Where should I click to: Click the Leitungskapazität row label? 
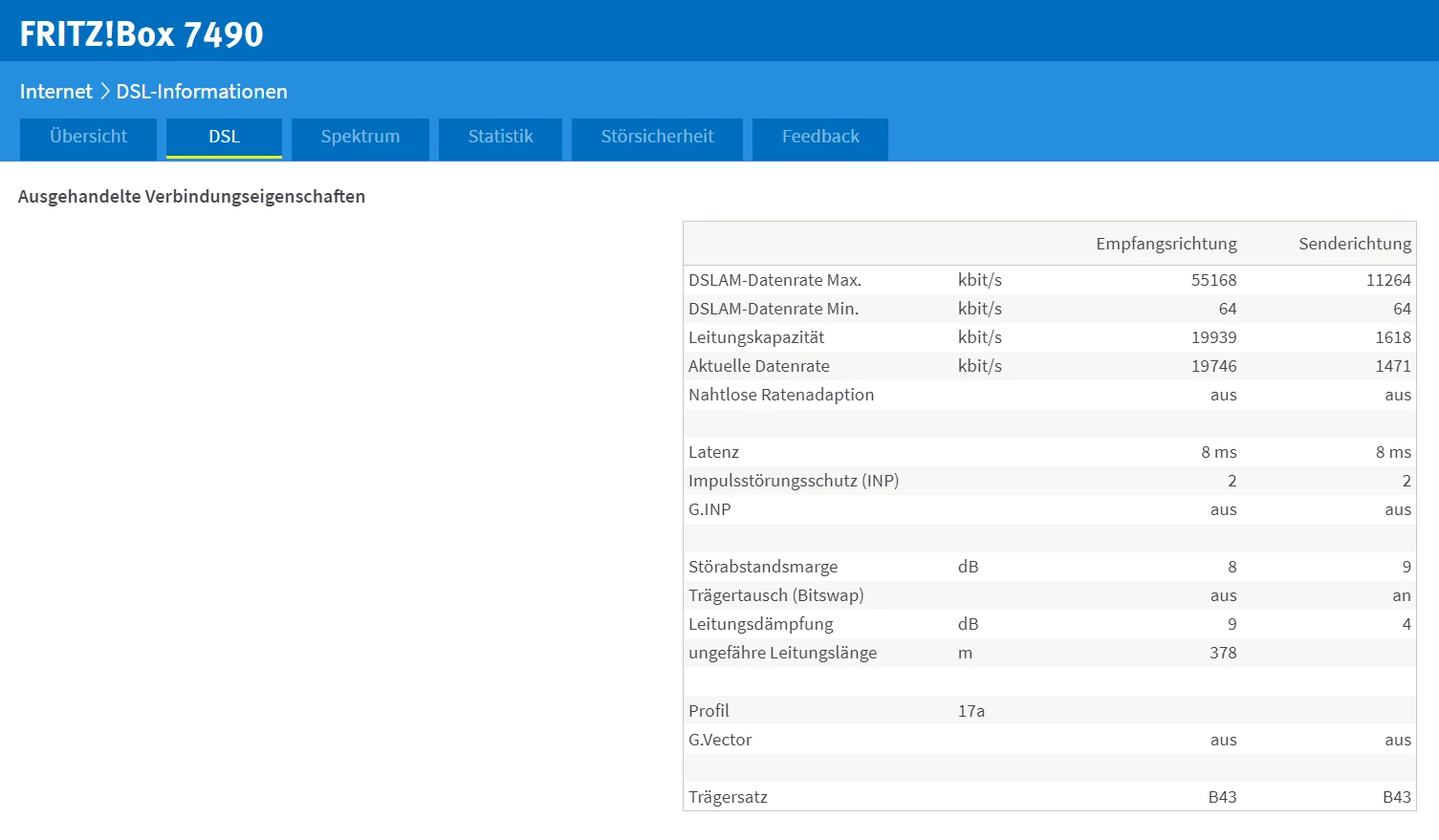755,337
